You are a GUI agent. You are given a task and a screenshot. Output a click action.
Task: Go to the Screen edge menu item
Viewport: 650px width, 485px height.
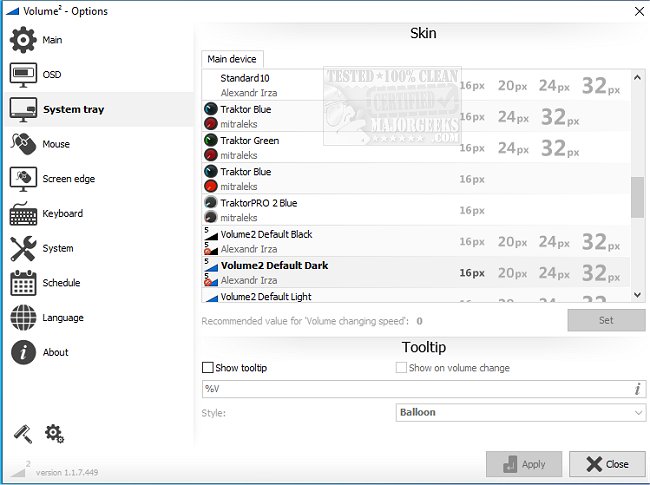(x=69, y=179)
